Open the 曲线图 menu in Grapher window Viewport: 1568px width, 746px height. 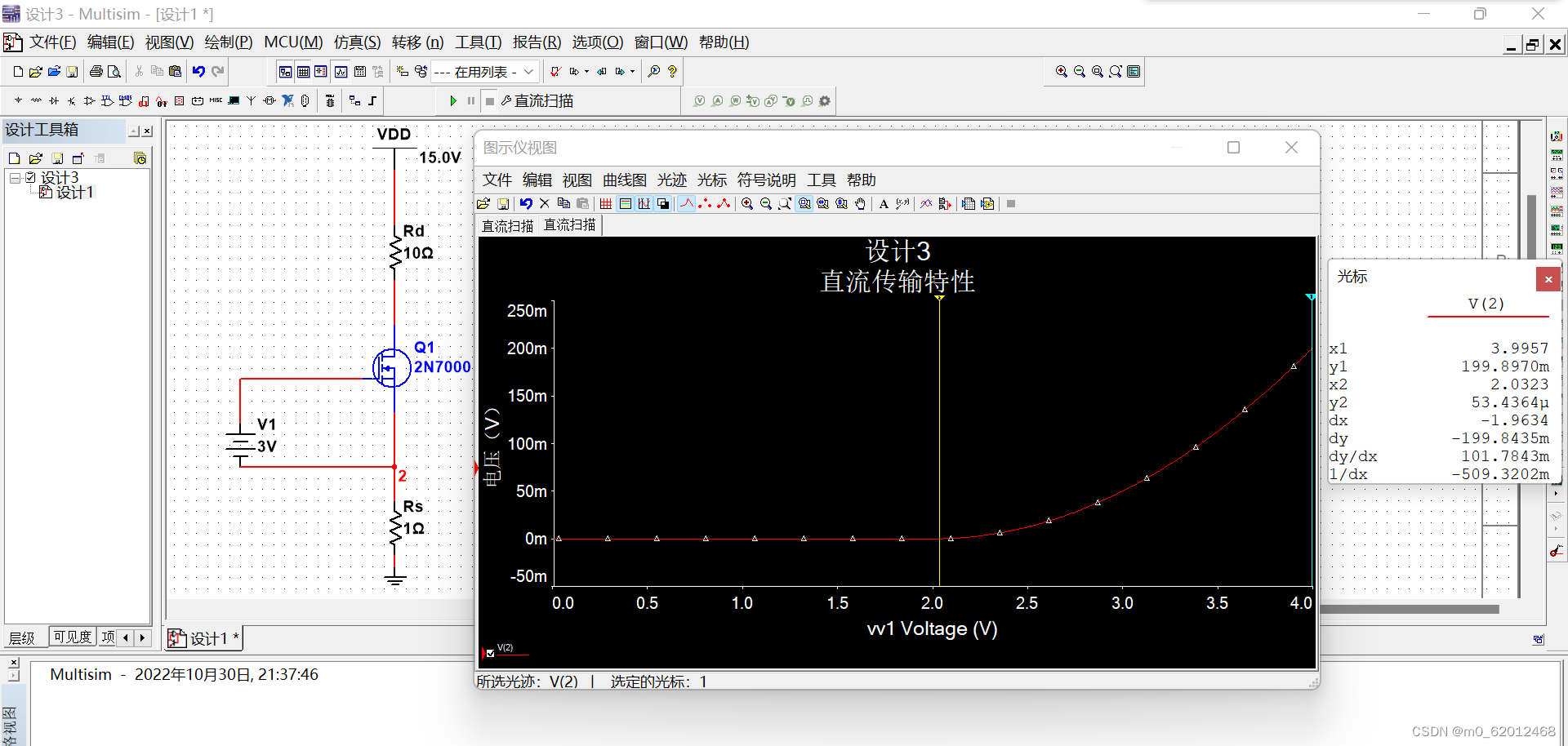click(625, 180)
